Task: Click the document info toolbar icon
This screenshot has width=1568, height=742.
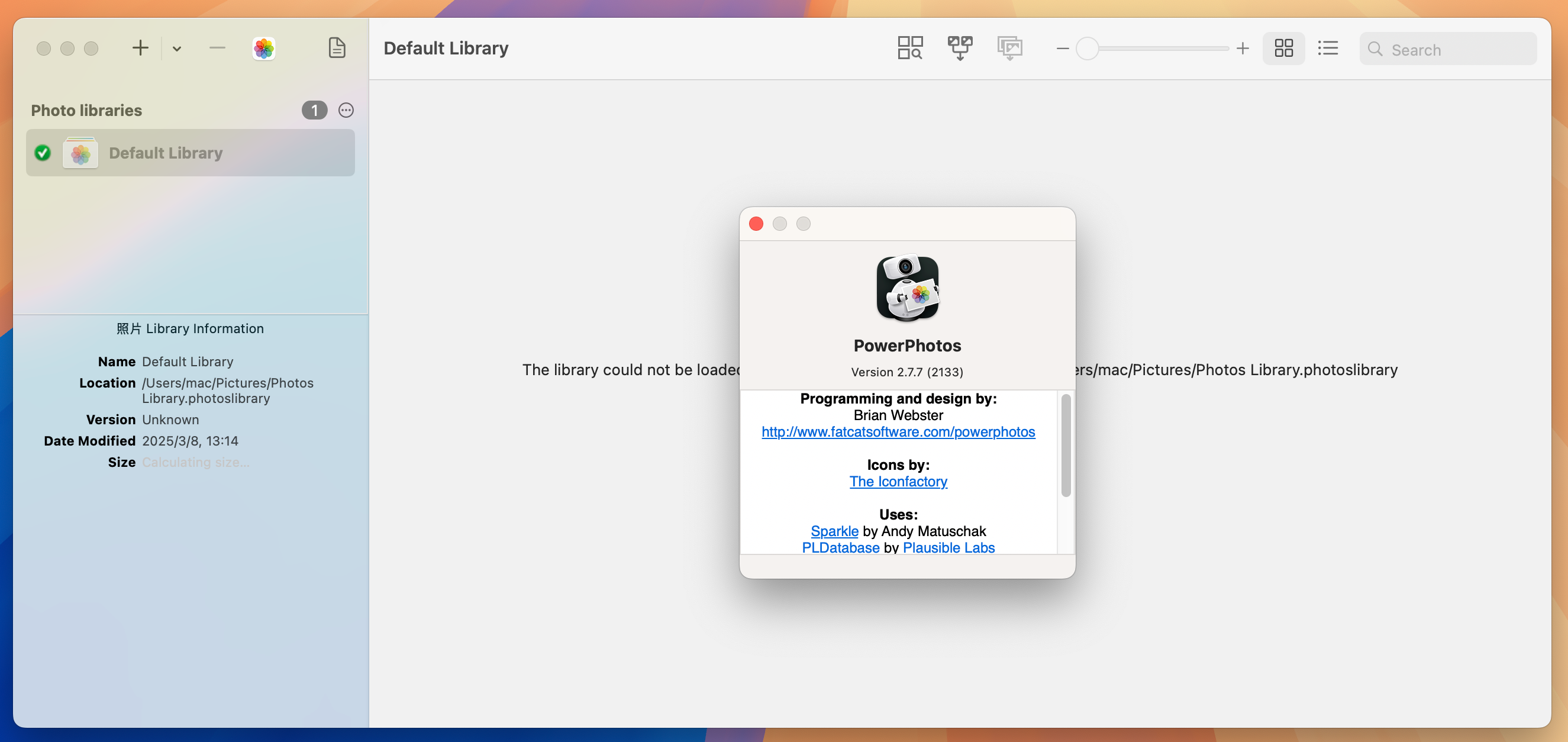Action: coord(337,47)
